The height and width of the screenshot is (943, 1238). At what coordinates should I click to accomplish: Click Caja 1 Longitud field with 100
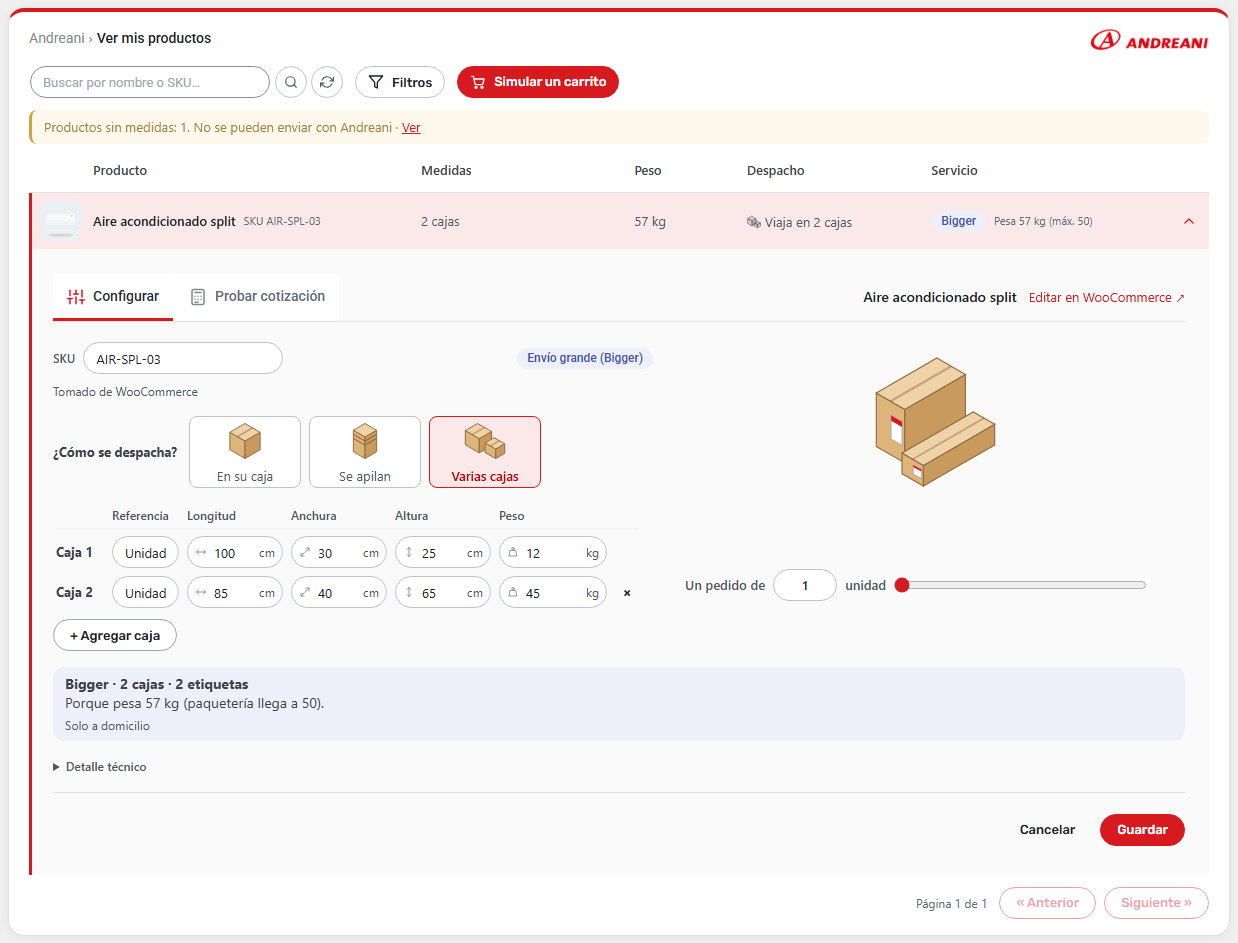pos(235,553)
